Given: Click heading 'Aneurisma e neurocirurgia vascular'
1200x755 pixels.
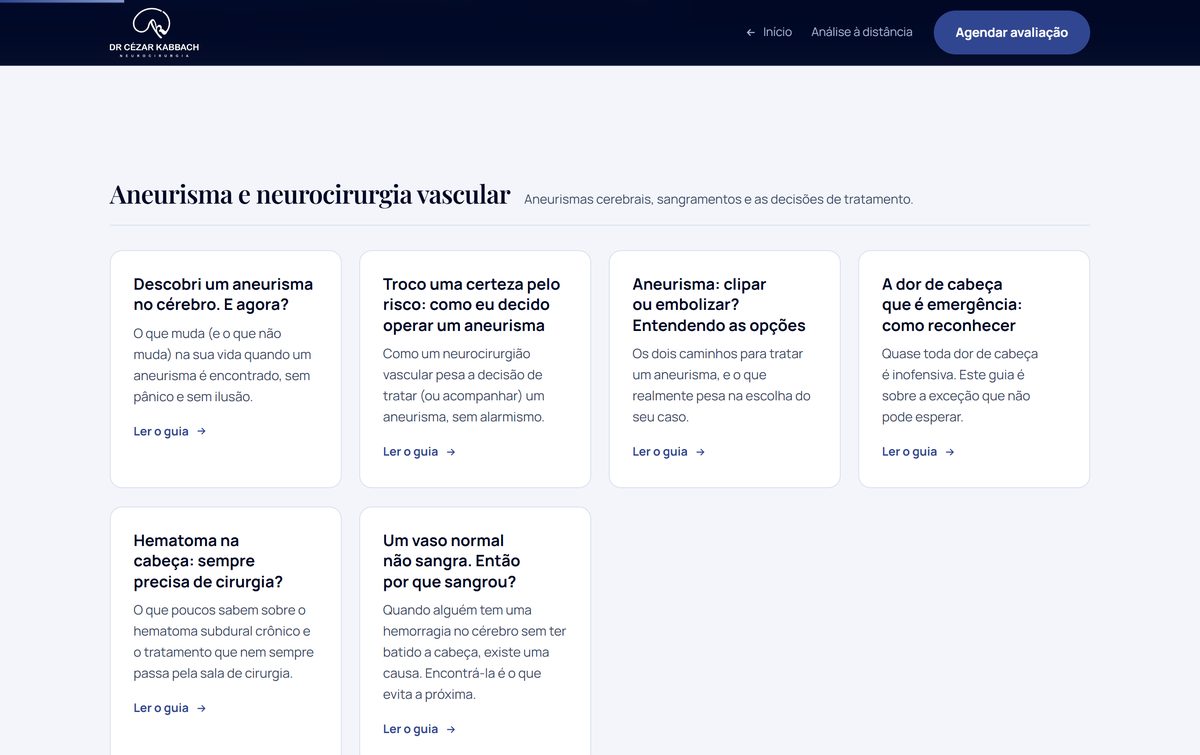Looking at the screenshot, I should [310, 194].
